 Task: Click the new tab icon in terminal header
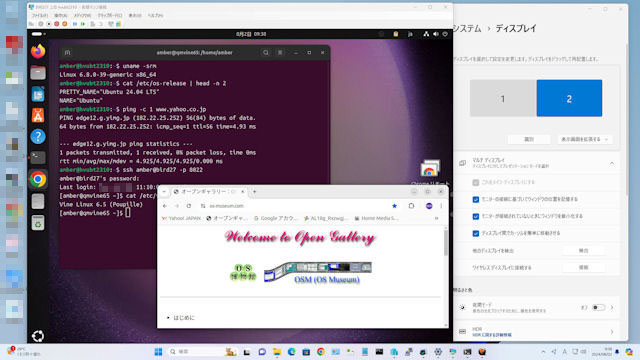(x=67, y=53)
